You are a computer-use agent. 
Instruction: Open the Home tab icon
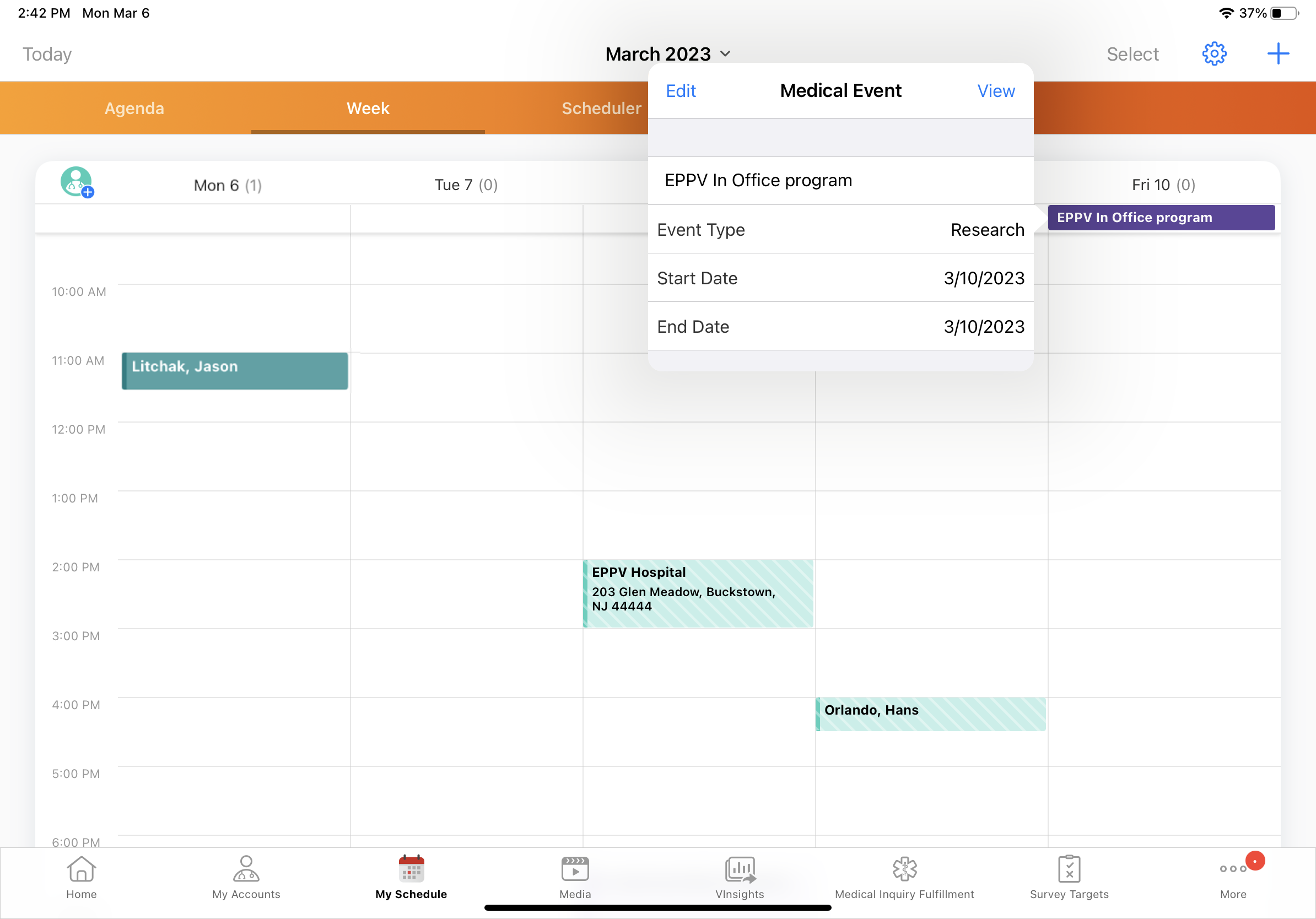(x=82, y=877)
